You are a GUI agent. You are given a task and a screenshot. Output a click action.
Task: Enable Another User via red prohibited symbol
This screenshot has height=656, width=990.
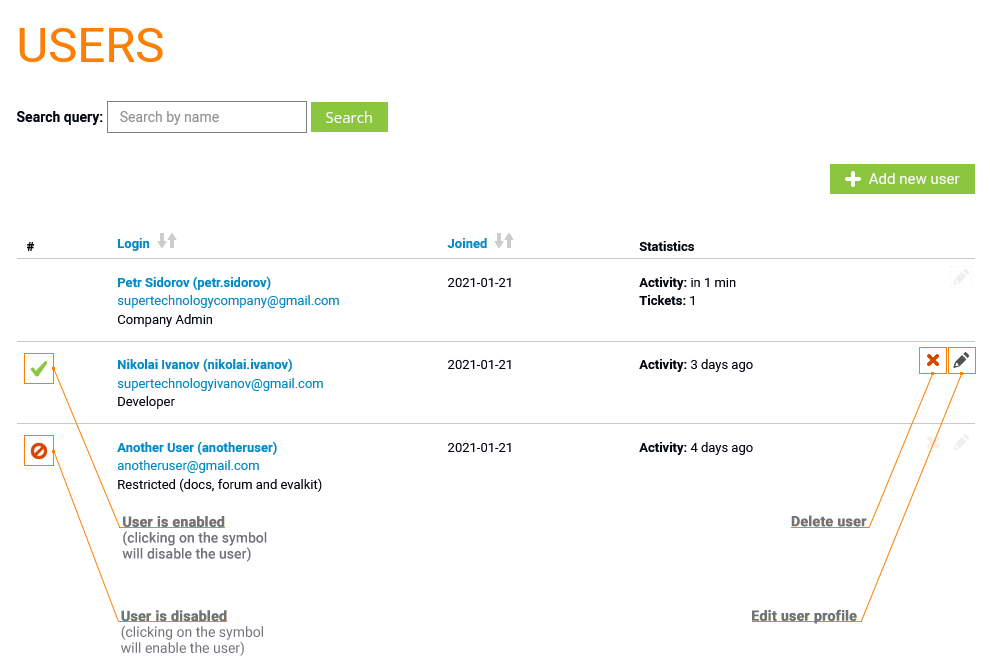(x=39, y=451)
